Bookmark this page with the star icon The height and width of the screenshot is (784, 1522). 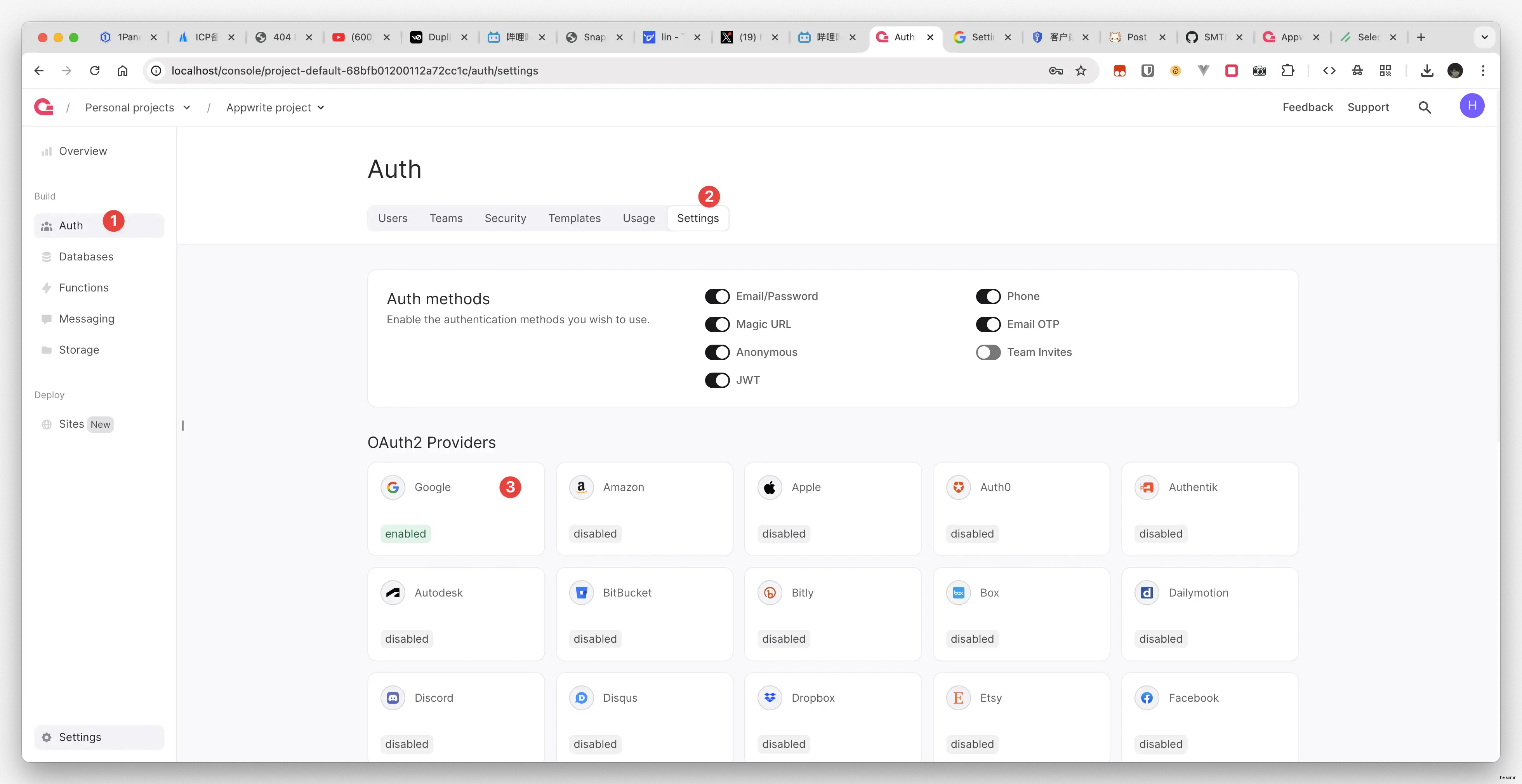1081,71
